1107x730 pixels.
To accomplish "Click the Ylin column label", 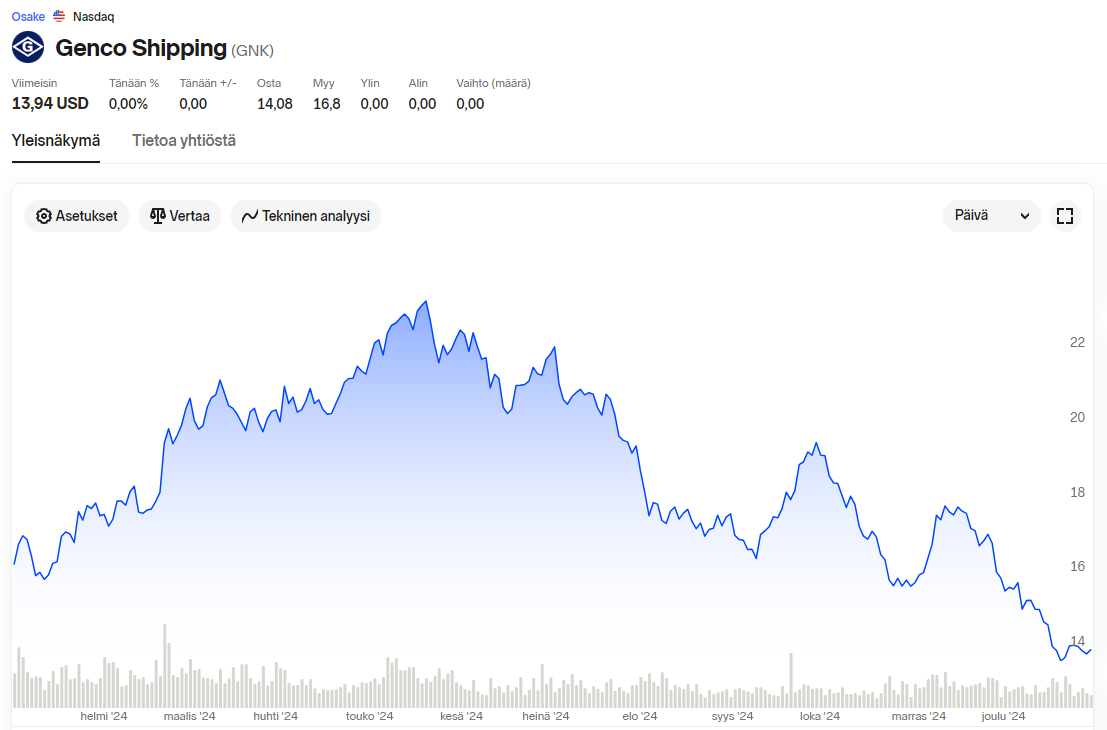I will (x=370, y=83).
